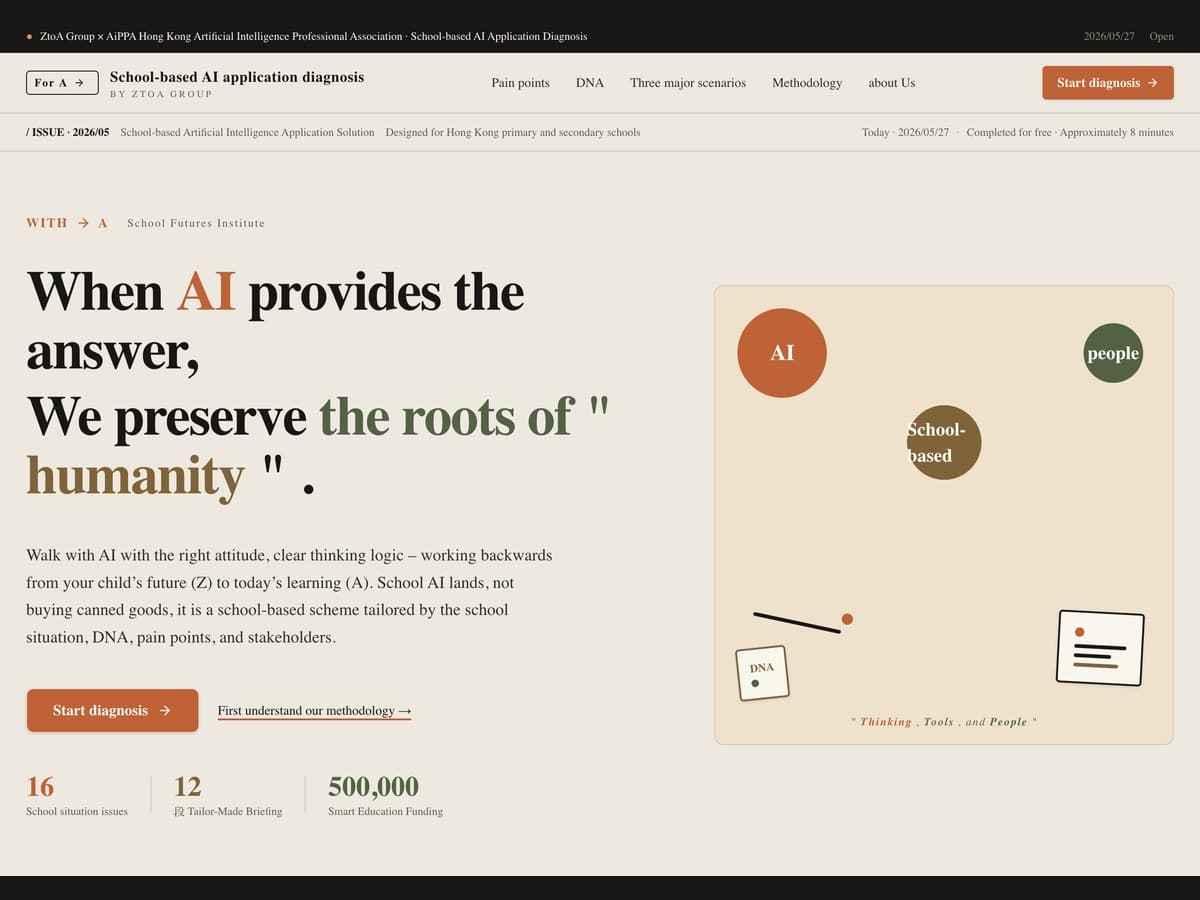The image size is (1200, 900).
Task: Click the 'WITH → A' label
Action: tap(67, 223)
